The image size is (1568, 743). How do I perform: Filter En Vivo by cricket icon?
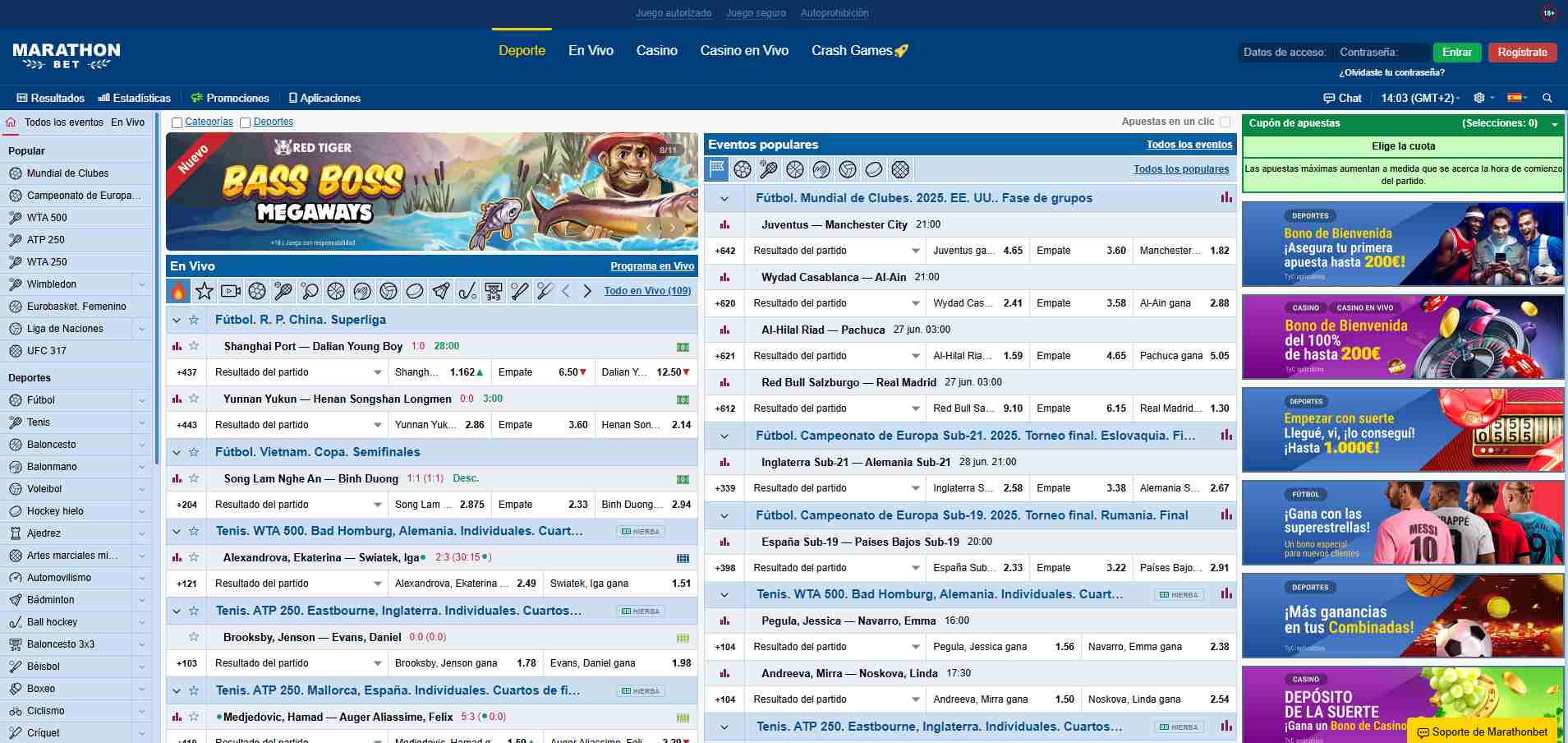point(545,291)
